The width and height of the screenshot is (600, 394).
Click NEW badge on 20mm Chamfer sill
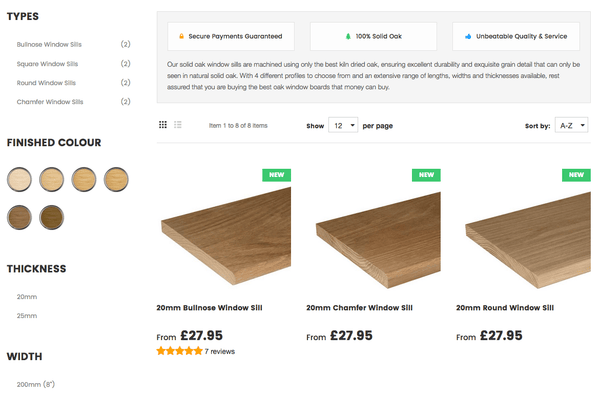click(426, 175)
